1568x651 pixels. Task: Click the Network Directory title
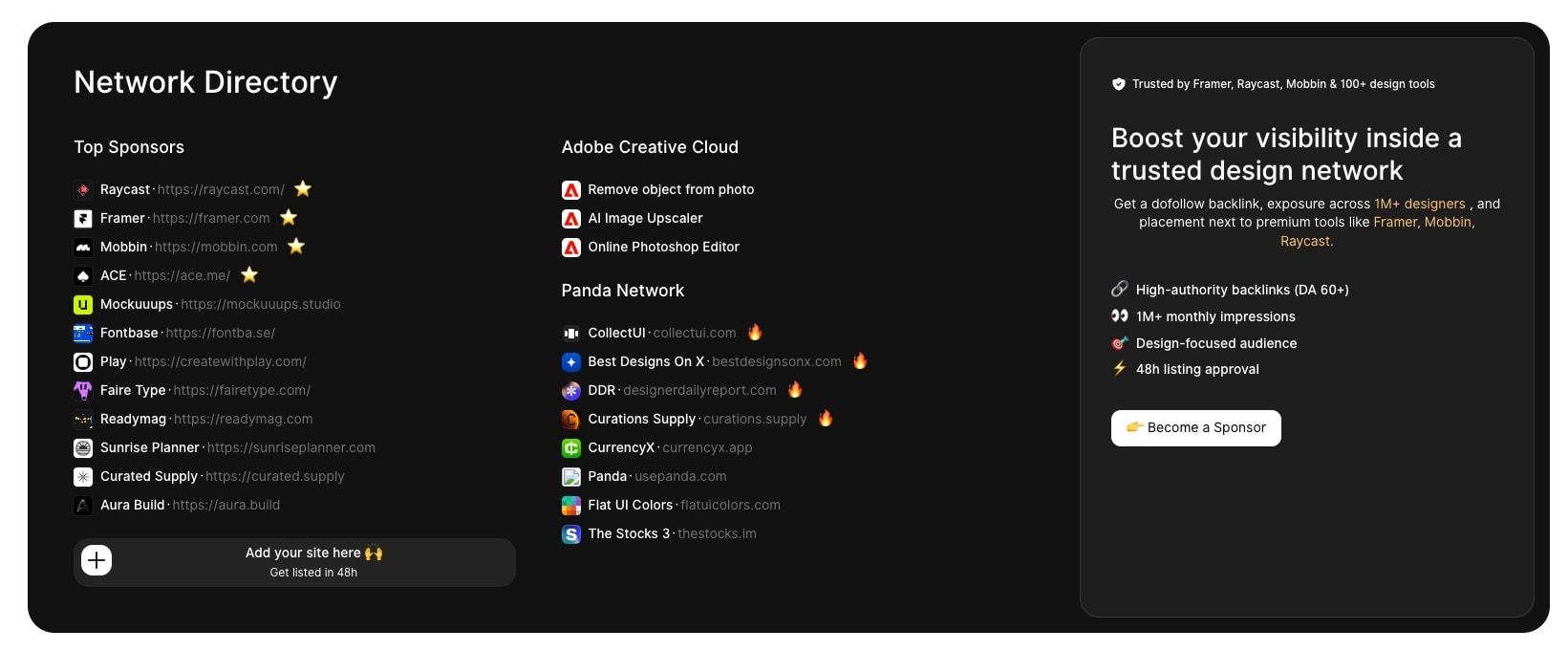click(x=205, y=82)
